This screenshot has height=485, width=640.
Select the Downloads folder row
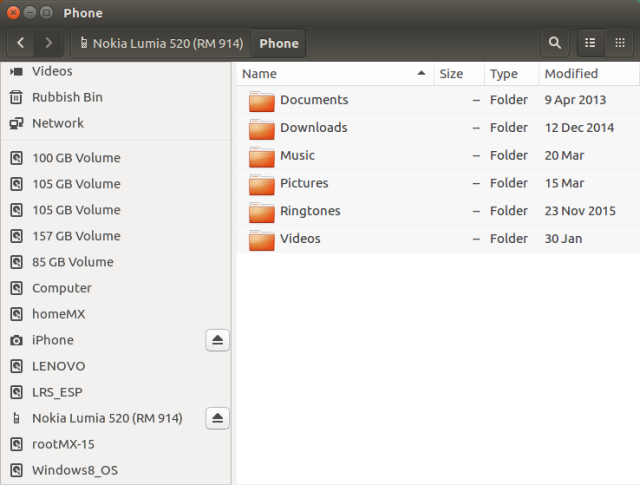pyautogui.click(x=313, y=127)
